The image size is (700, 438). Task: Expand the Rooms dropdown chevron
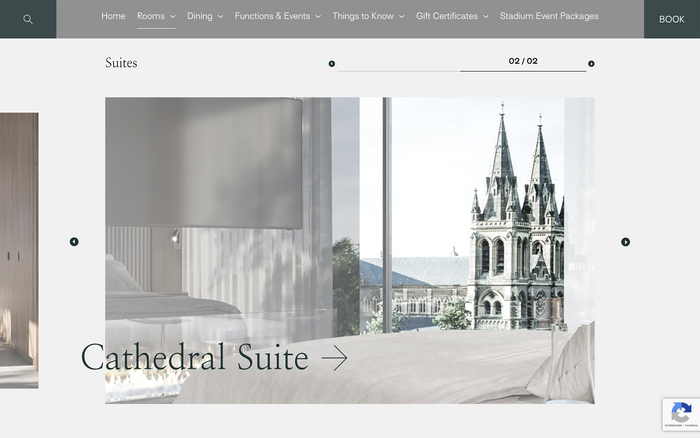pos(173,17)
